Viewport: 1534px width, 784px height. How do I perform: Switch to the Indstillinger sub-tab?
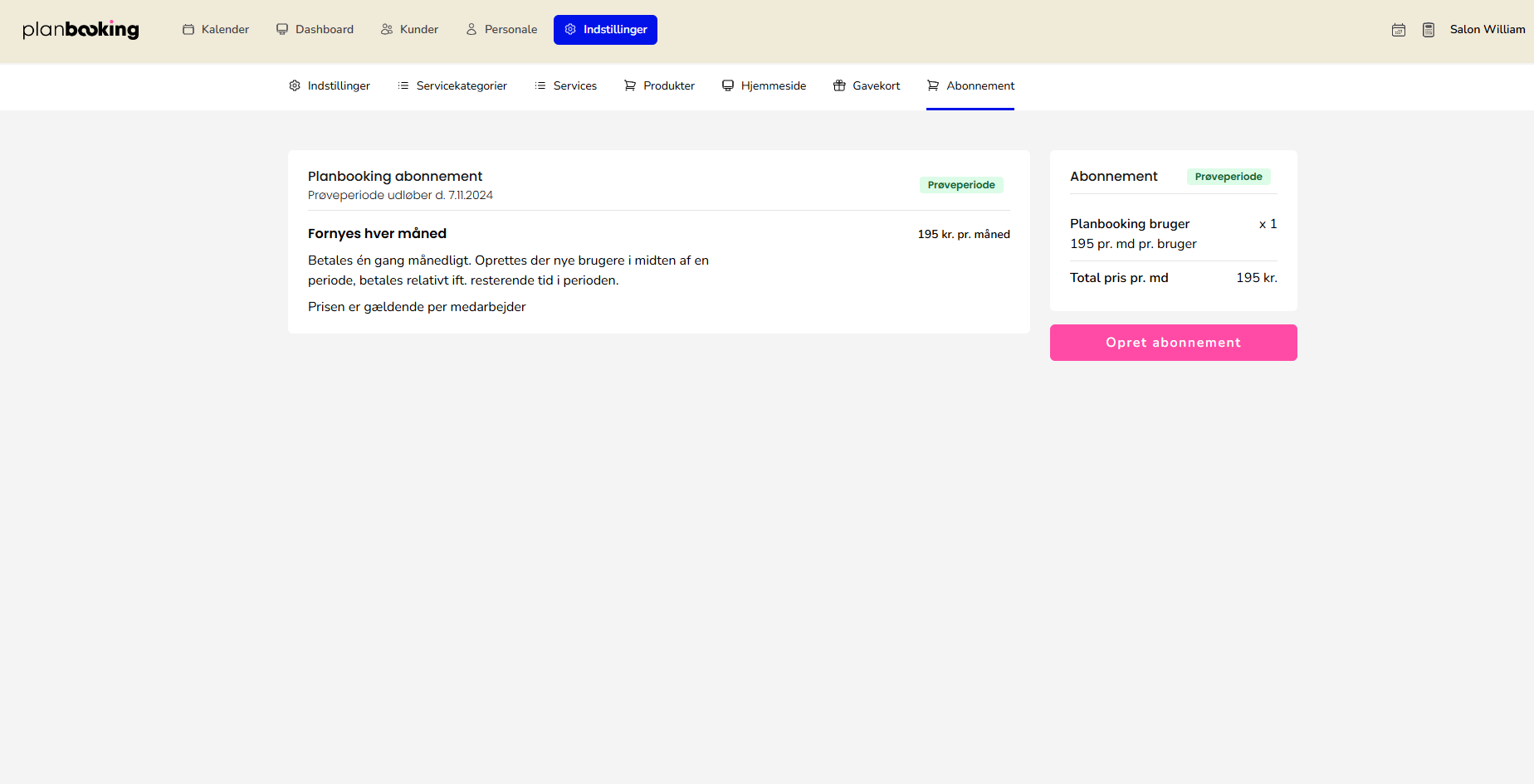click(330, 86)
